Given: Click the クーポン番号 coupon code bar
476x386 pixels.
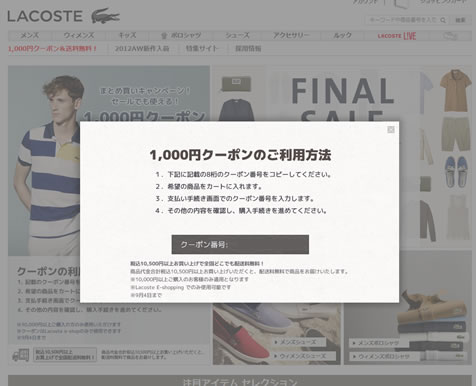Looking at the screenshot, I should 240,244.
